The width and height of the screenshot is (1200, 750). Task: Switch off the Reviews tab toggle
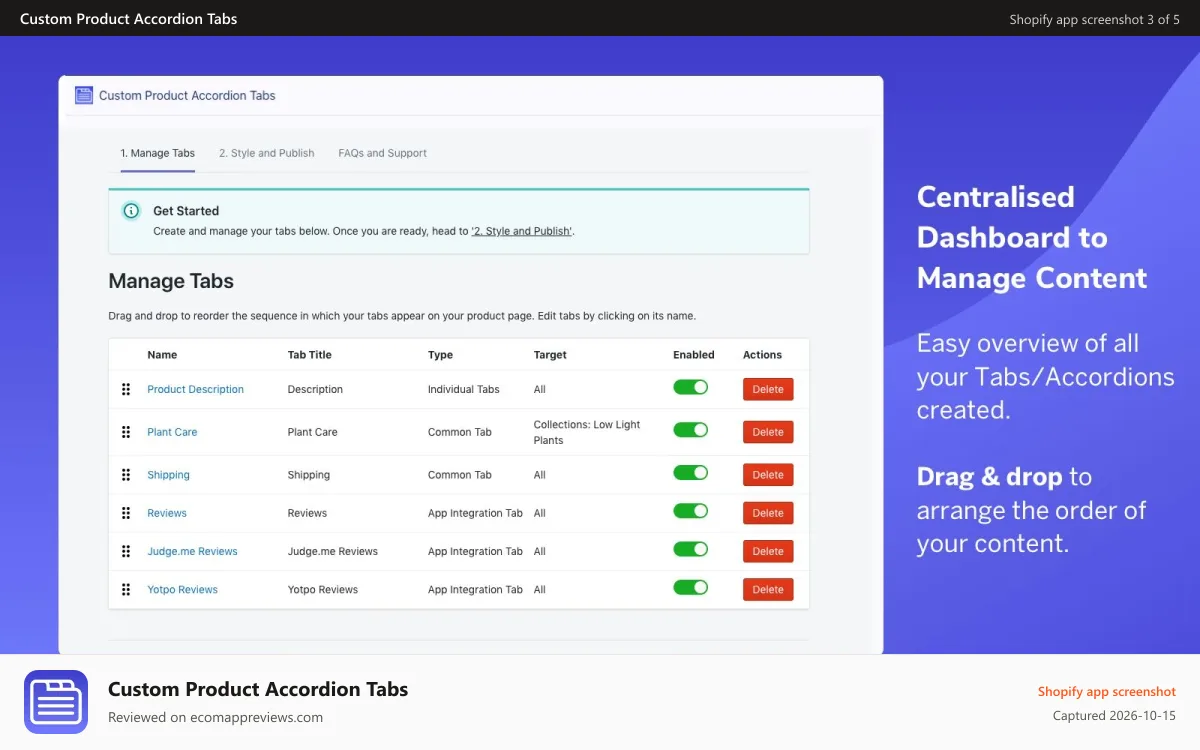tap(690, 511)
